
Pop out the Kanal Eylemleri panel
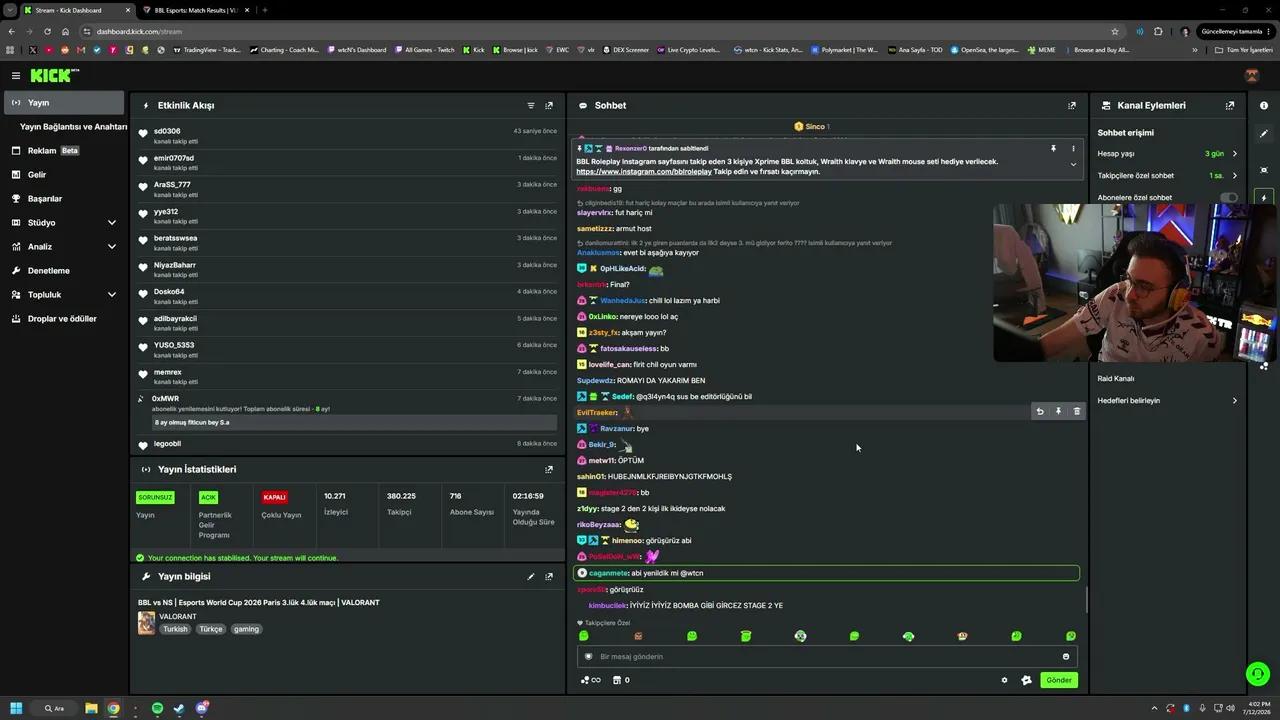point(1230,105)
